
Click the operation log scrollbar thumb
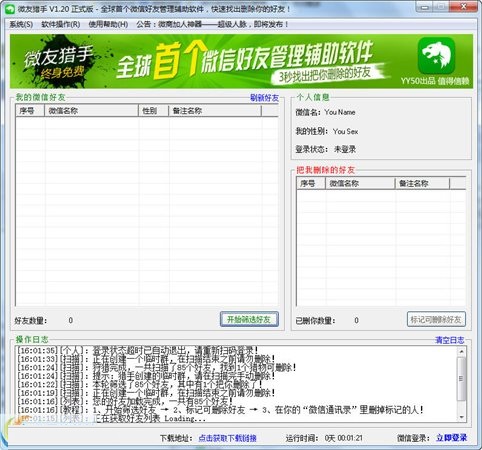coord(462,379)
